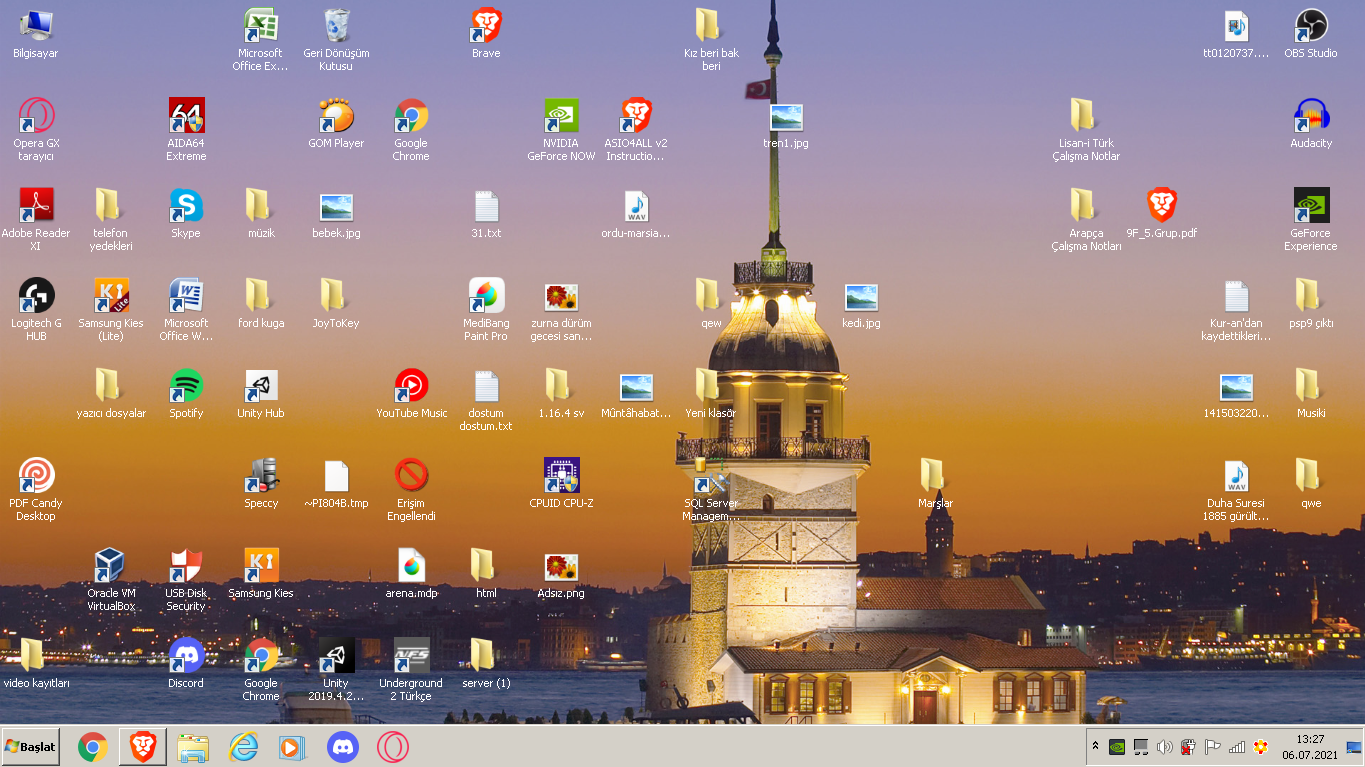Launch NVIDIA GeForce NOW shortcut
The height and width of the screenshot is (767, 1365).
click(x=561, y=117)
